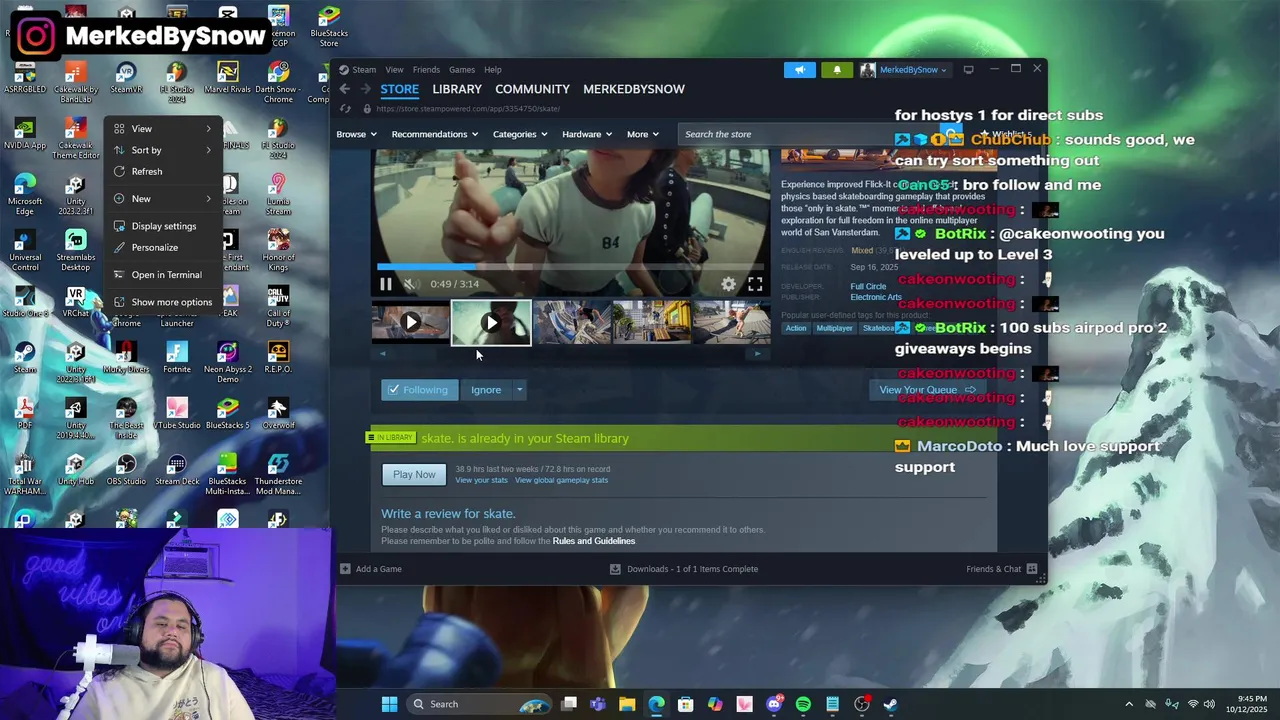This screenshot has width=1280, height=720.
Task: Open the Help menu
Action: coord(493,69)
